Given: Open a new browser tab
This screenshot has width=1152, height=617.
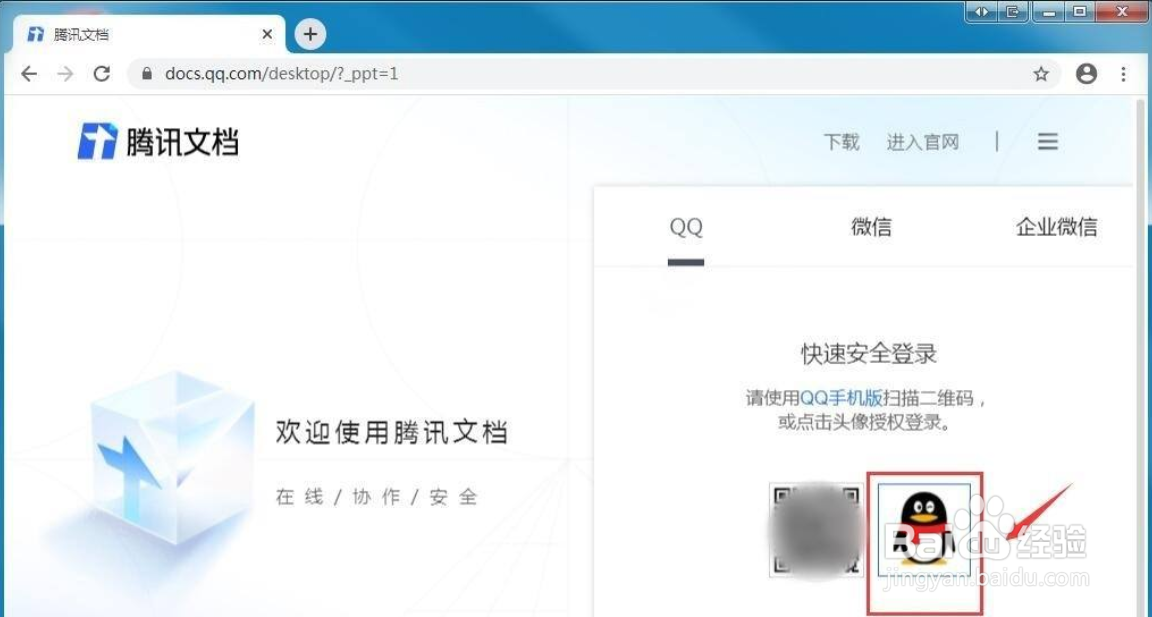Looking at the screenshot, I should pyautogui.click(x=310, y=34).
